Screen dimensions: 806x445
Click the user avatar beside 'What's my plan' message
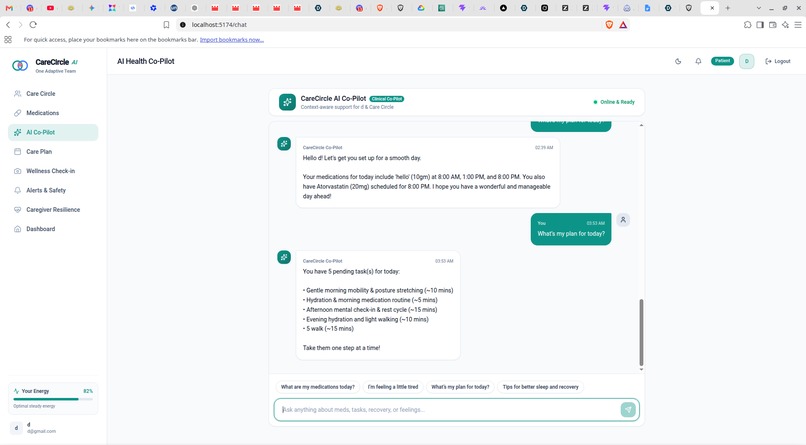623,220
